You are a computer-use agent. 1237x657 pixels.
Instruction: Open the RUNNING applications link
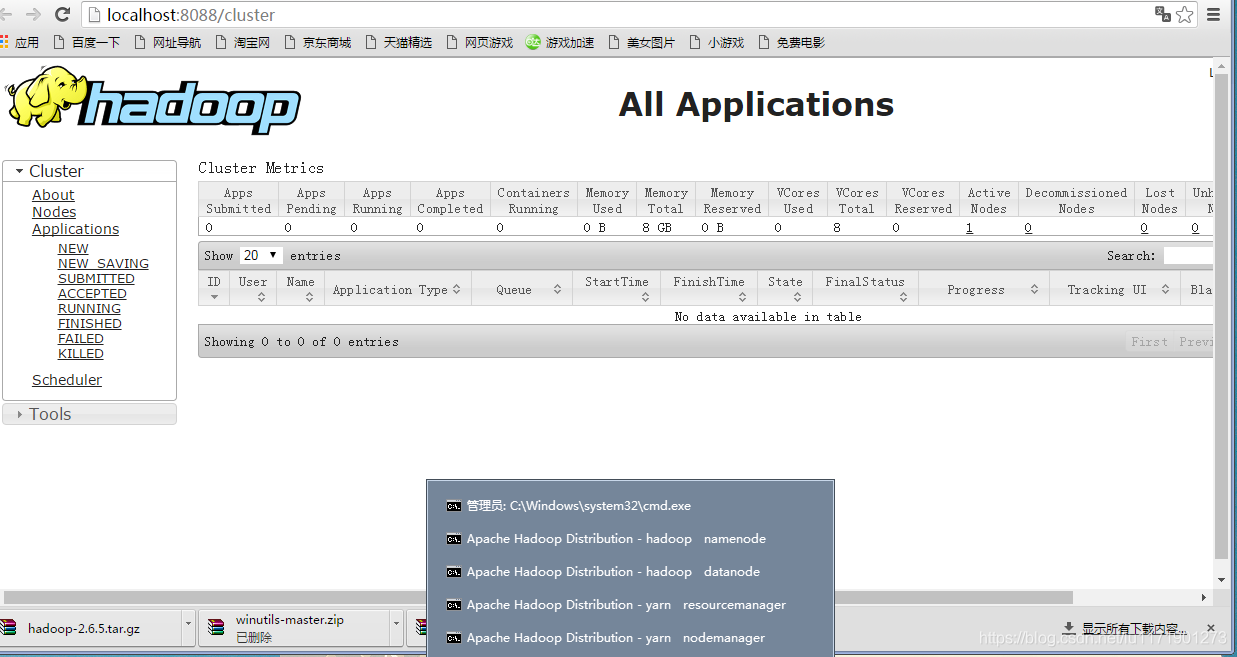coord(89,309)
